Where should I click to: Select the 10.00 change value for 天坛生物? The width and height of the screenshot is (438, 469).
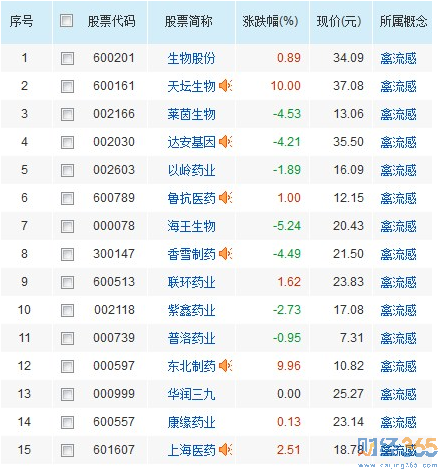[x=286, y=86]
